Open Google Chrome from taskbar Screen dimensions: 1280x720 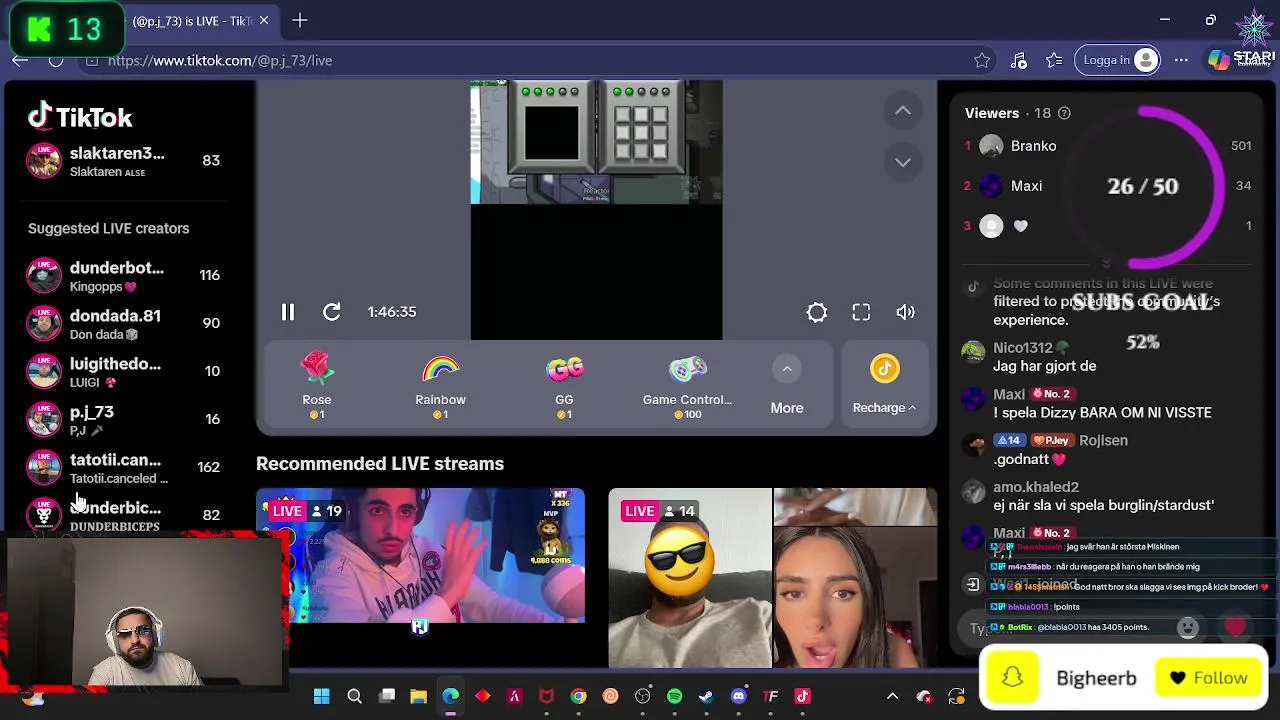[x=578, y=696]
